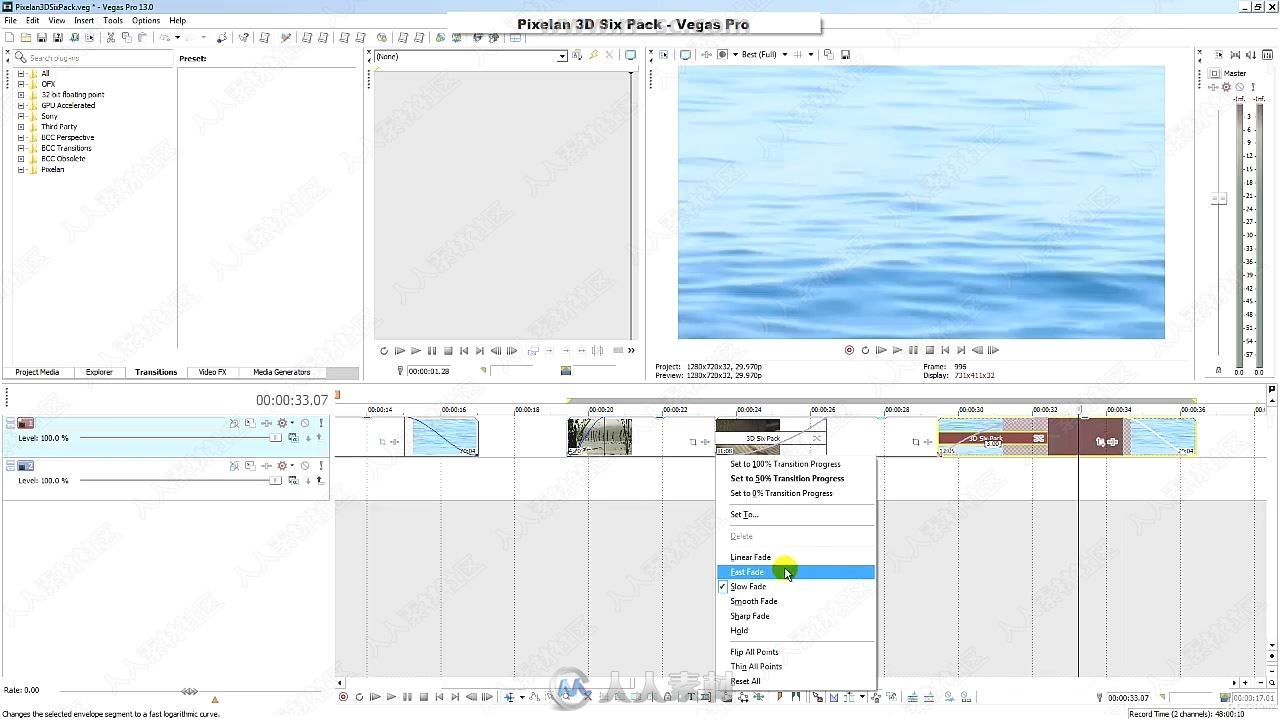The height and width of the screenshot is (720, 1280).
Task: Click the Open project folder icon
Action: (x=26, y=38)
